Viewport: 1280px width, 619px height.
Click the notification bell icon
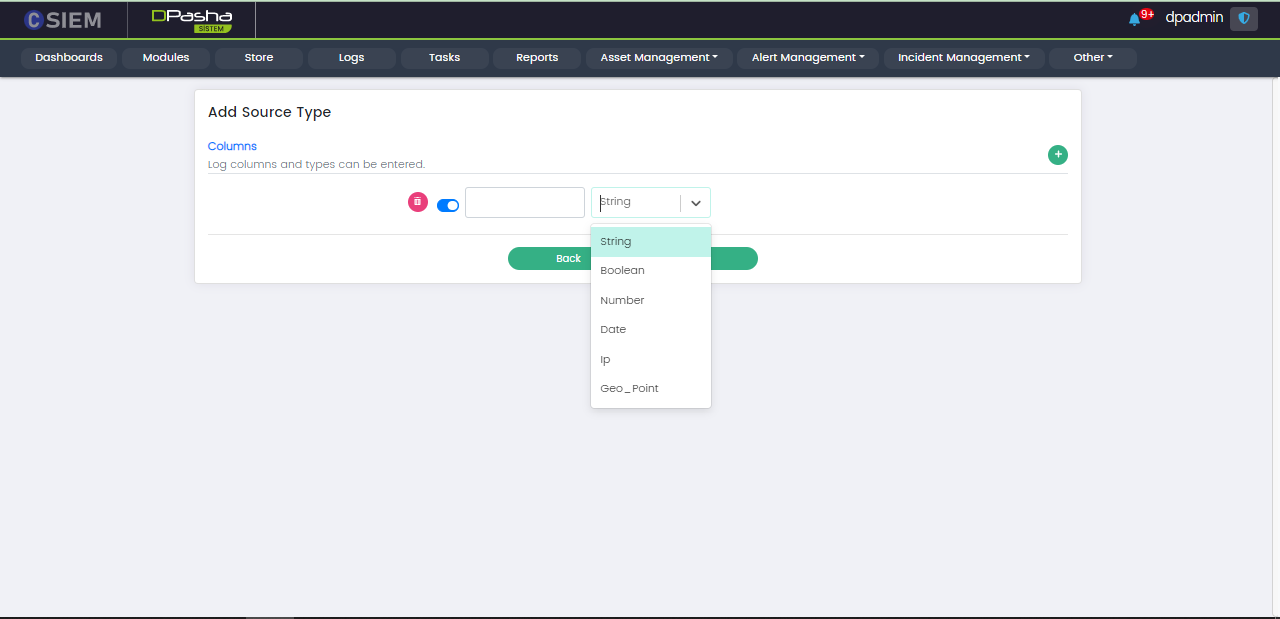pyautogui.click(x=1134, y=19)
